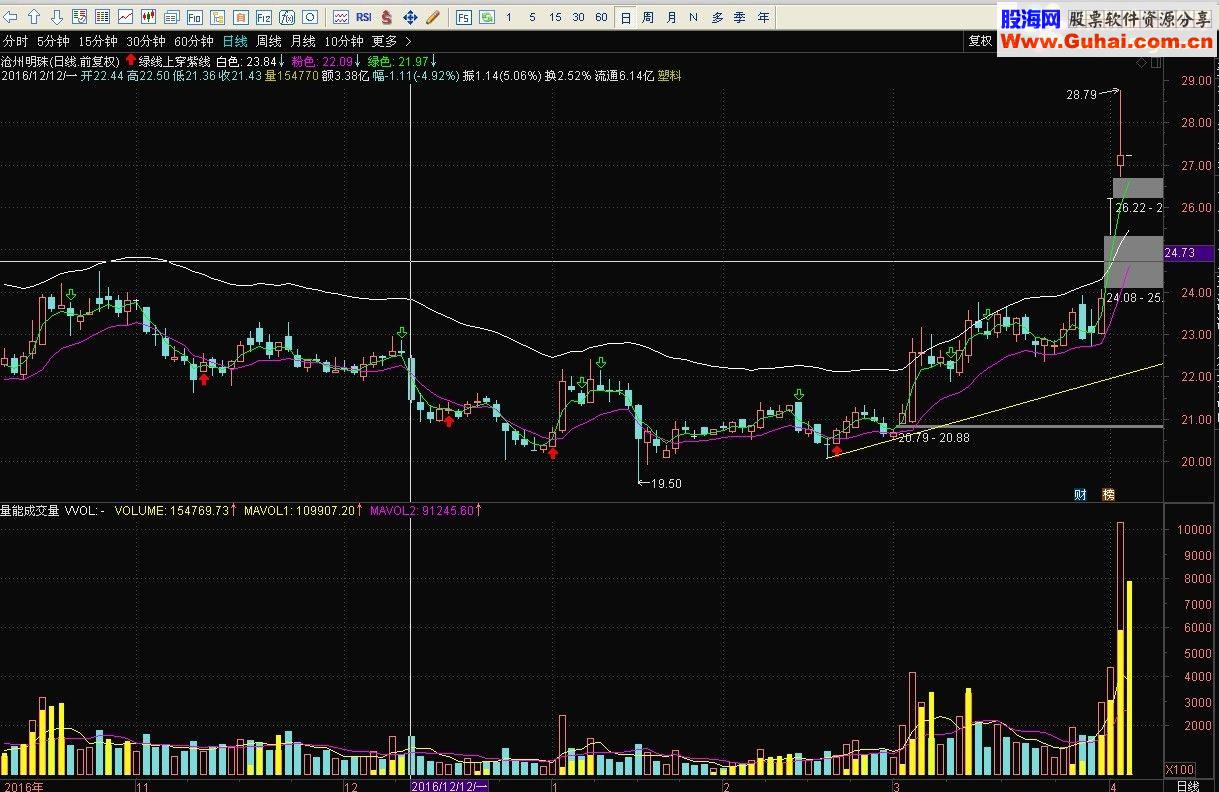Open the f(x) formula icon
Viewport: 1219px width, 792px height.
tap(287, 17)
